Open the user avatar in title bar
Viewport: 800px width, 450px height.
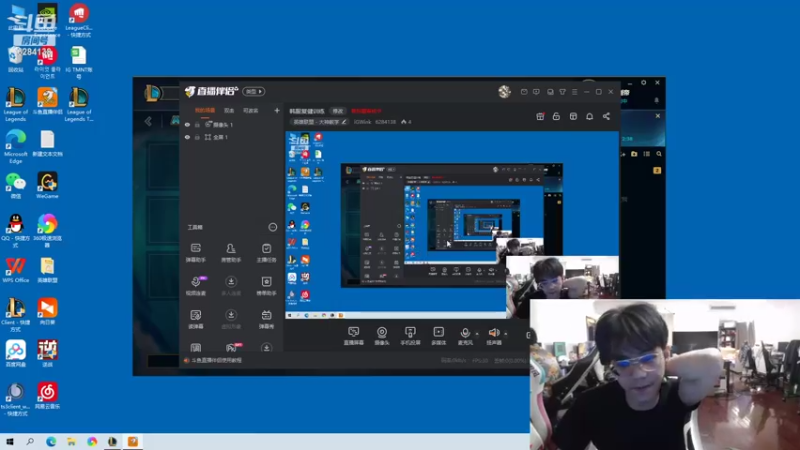tap(505, 91)
